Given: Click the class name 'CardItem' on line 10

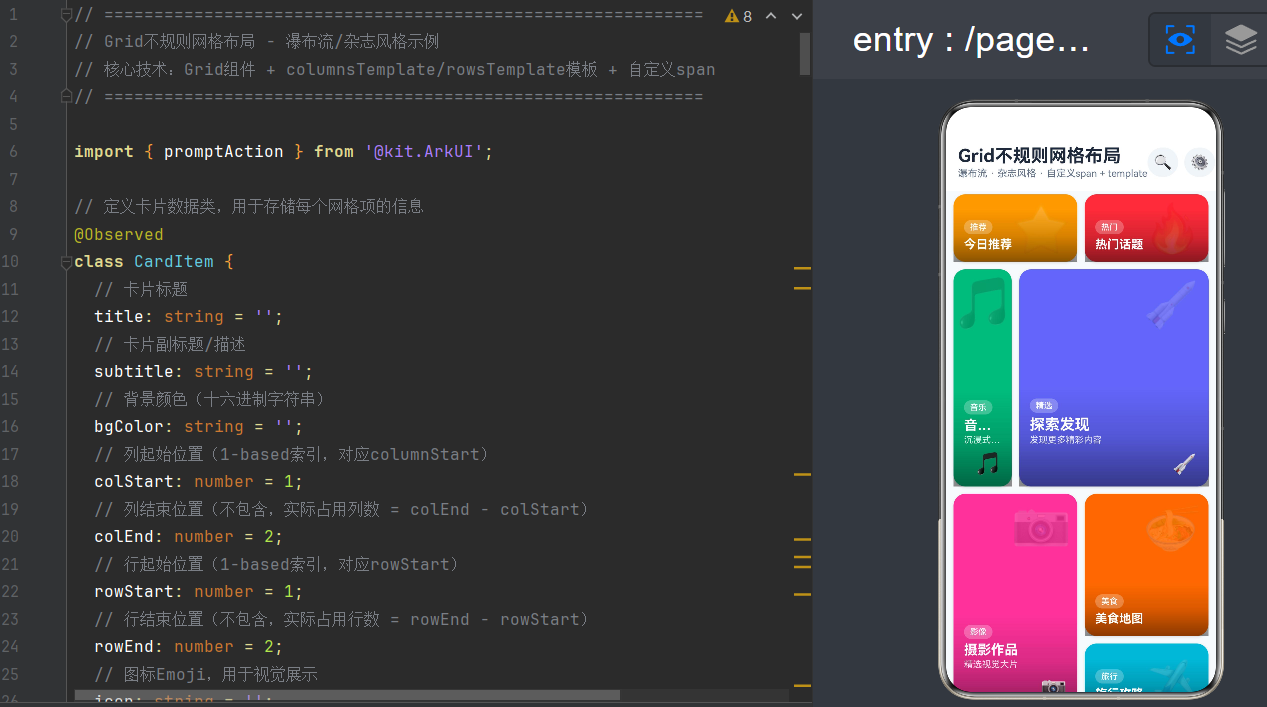Looking at the screenshot, I should pos(173,261).
